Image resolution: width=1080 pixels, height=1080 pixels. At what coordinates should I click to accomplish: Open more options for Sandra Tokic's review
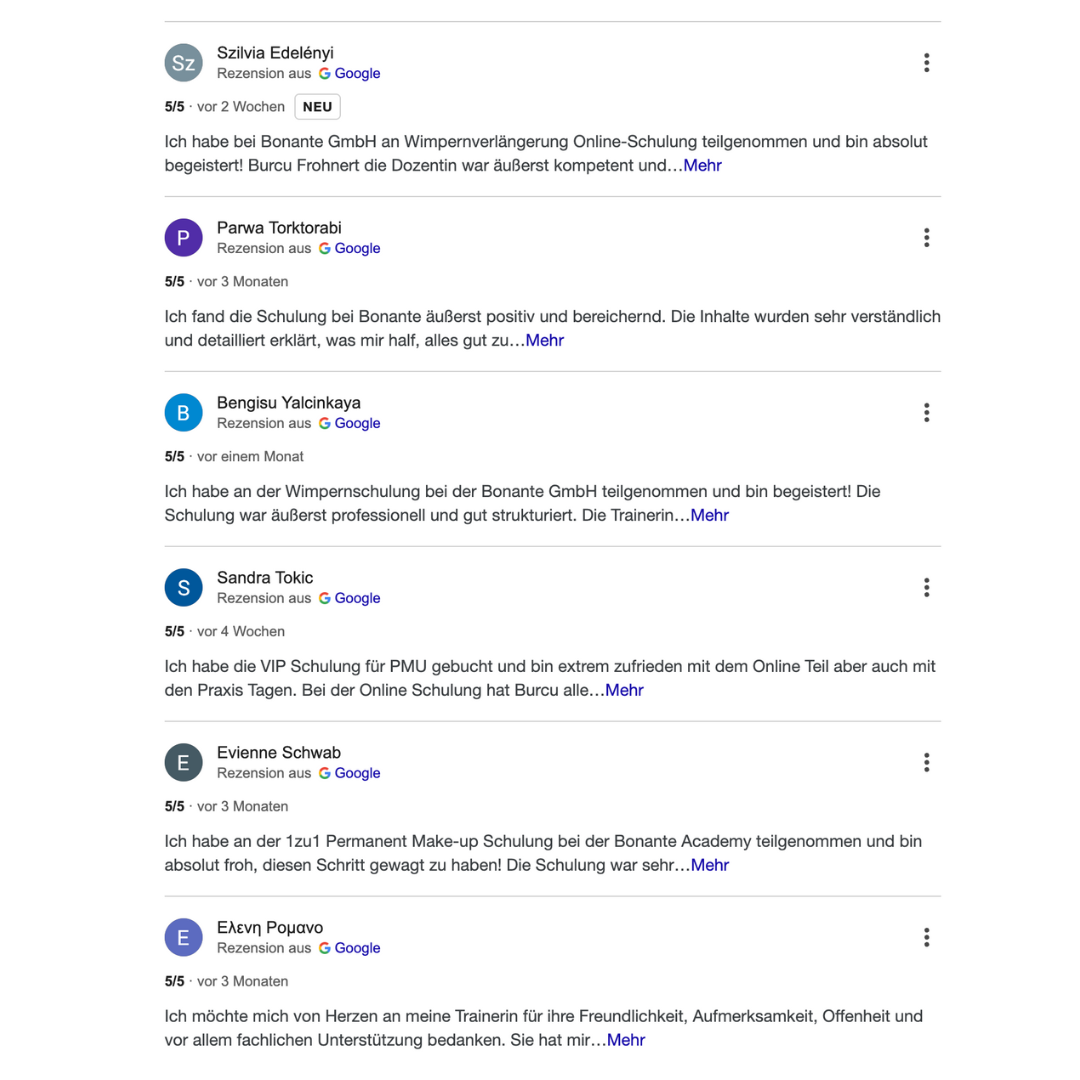coord(926,588)
